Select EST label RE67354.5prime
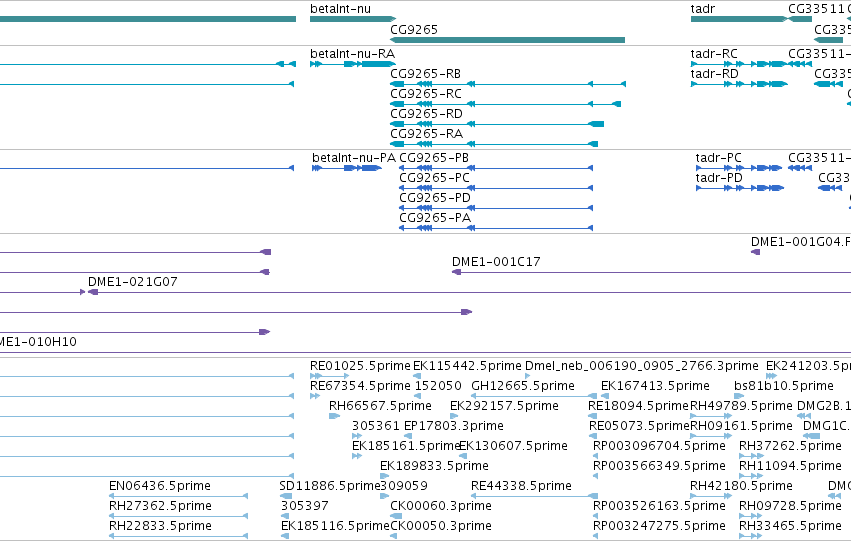851x541 pixels. pos(360,386)
